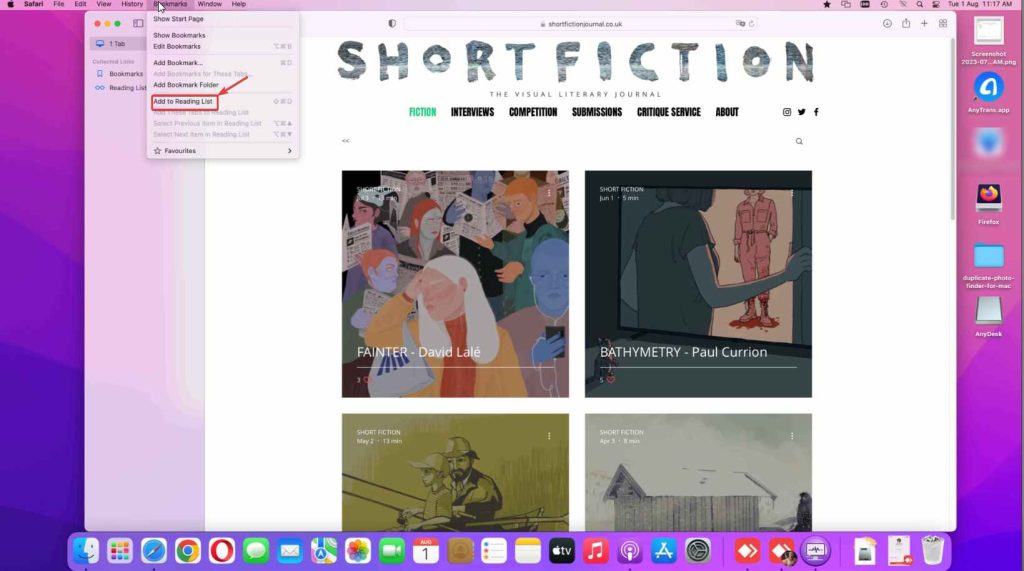Open the History menu

(x=132, y=4)
